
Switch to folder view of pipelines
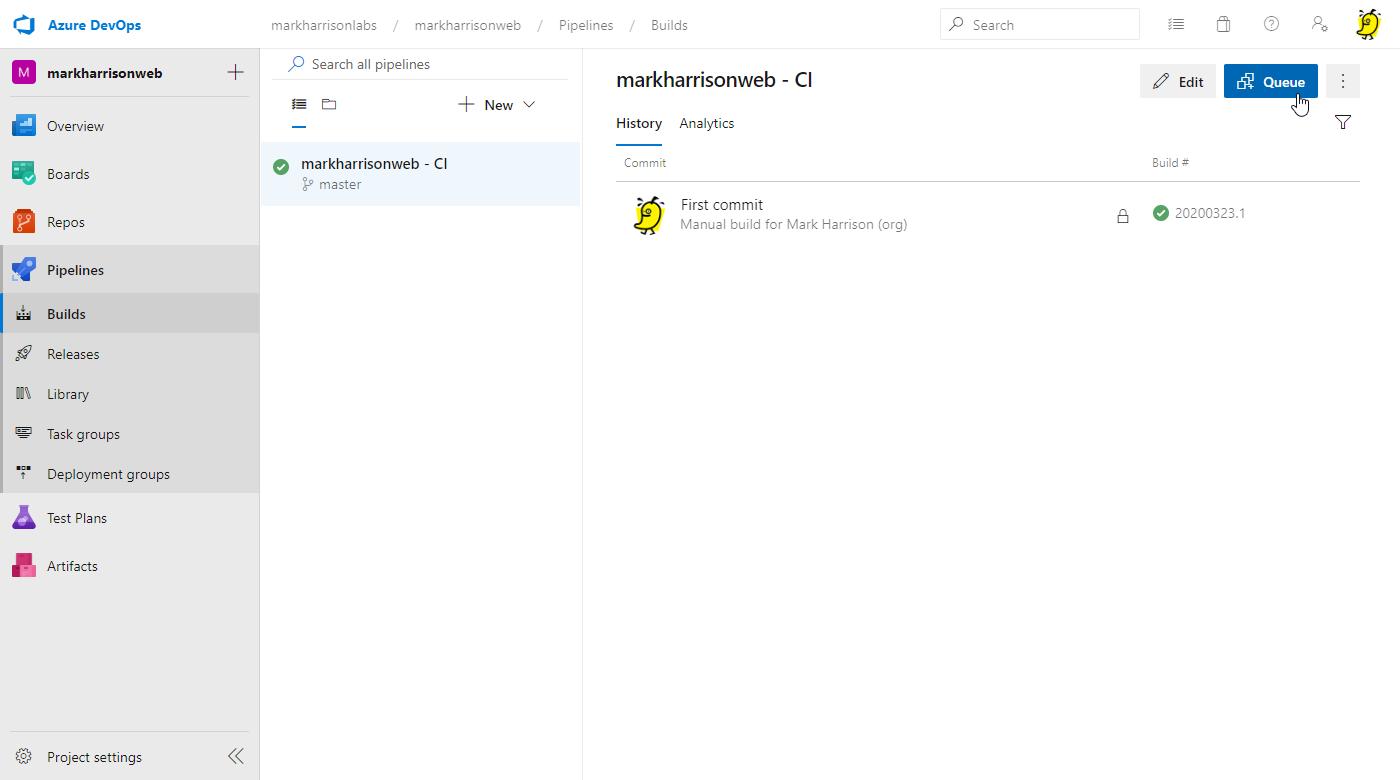coord(329,104)
